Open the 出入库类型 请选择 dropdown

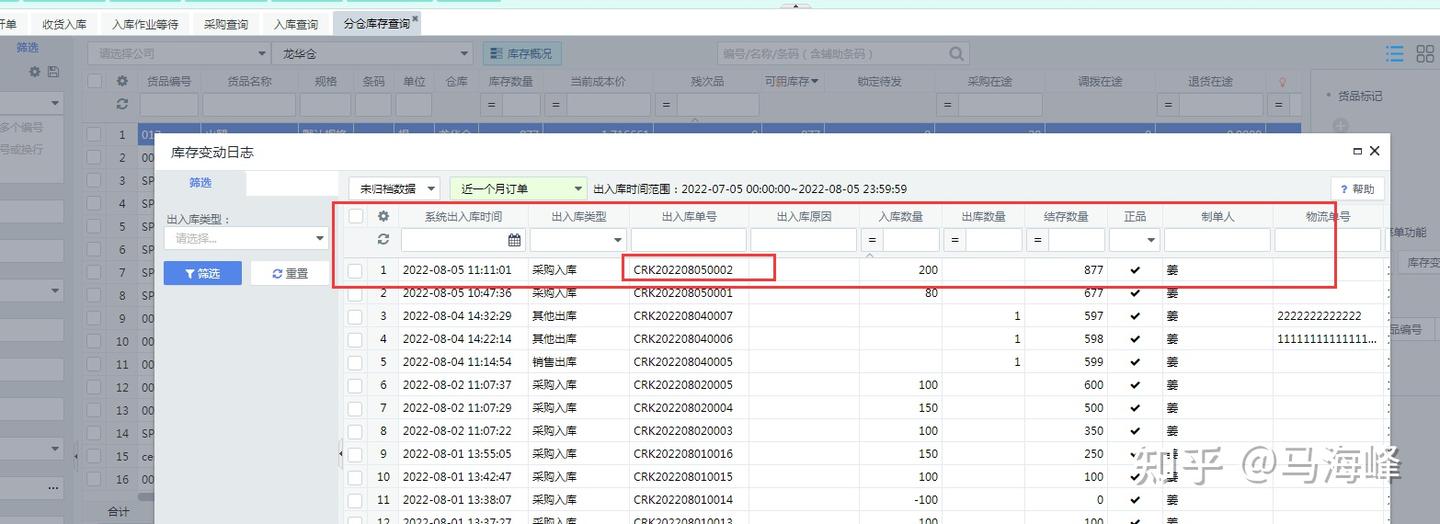(x=246, y=238)
